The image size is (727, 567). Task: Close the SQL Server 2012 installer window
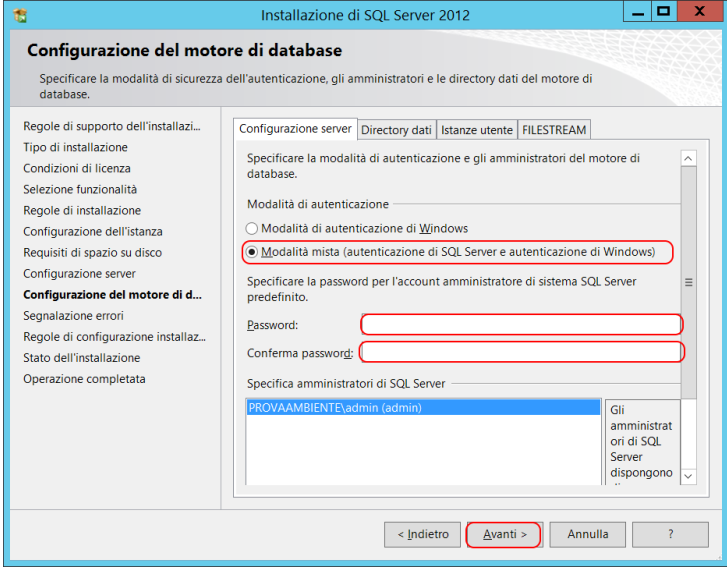[700, 12]
